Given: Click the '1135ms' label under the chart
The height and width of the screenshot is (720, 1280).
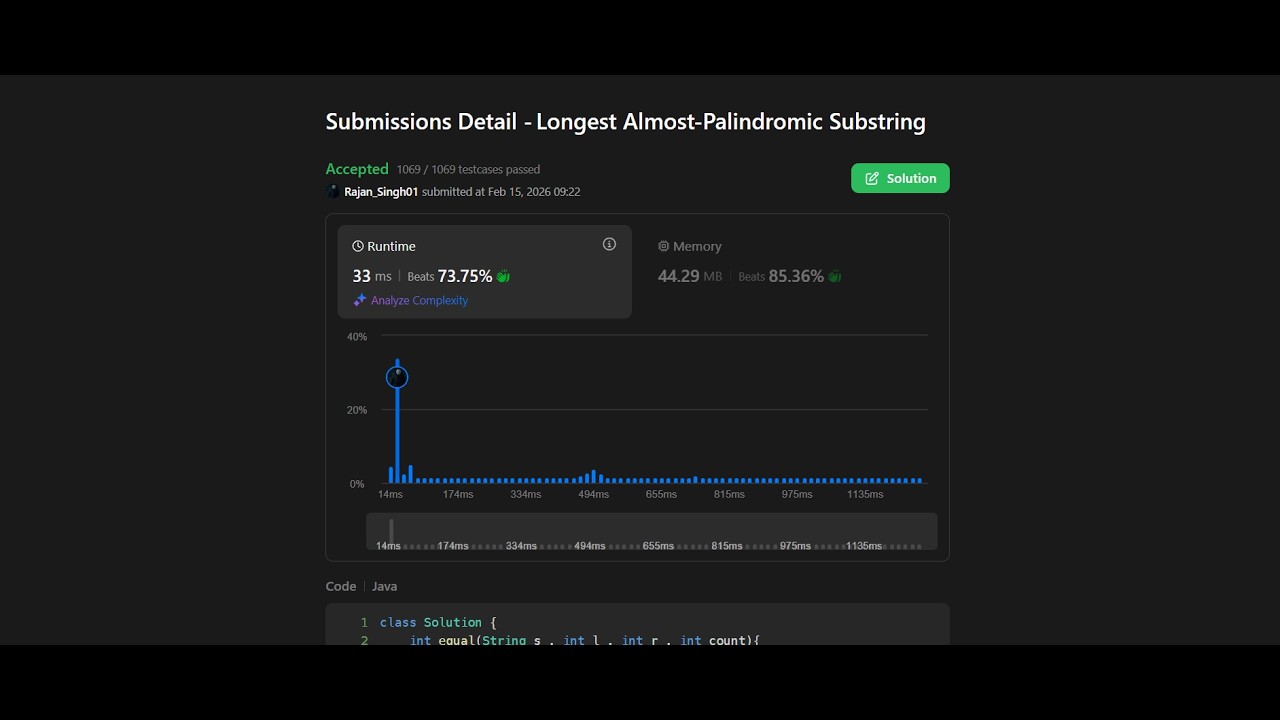Looking at the screenshot, I should (x=865, y=494).
